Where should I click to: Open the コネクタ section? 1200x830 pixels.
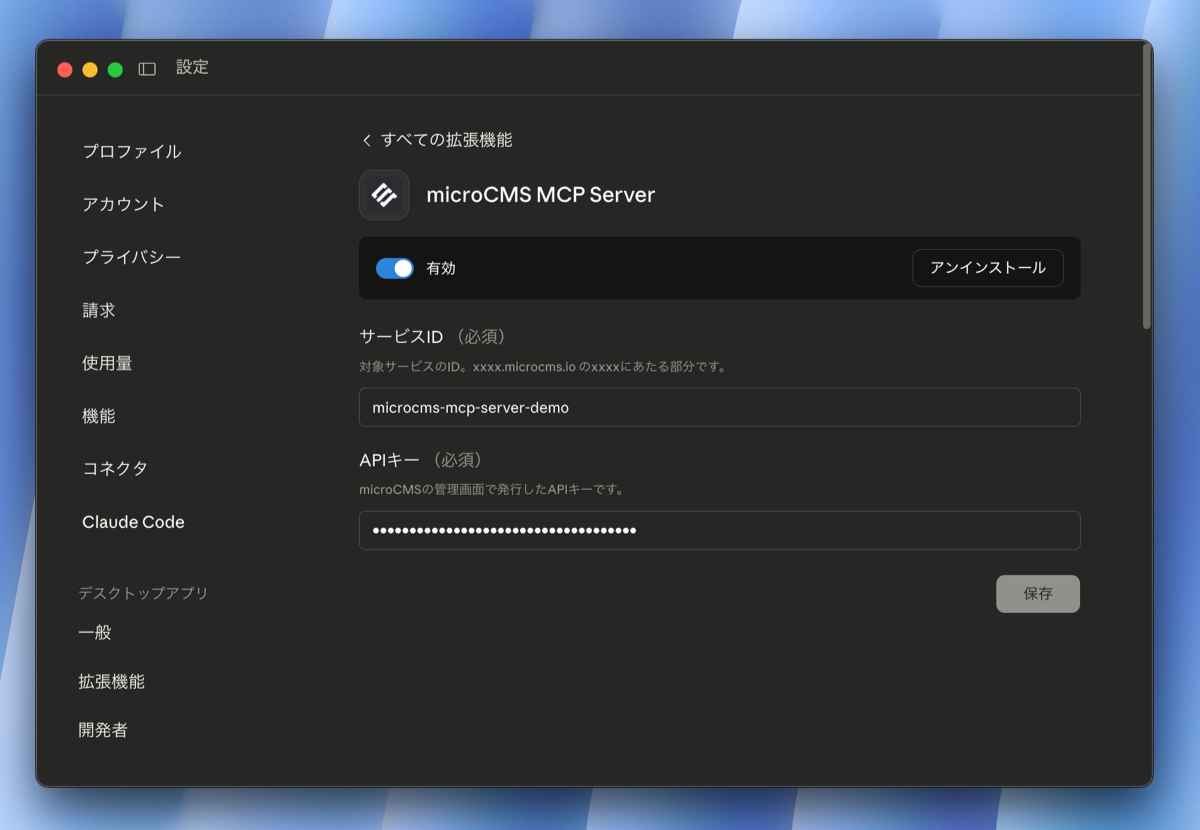pyautogui.click(x=115, y=468)
